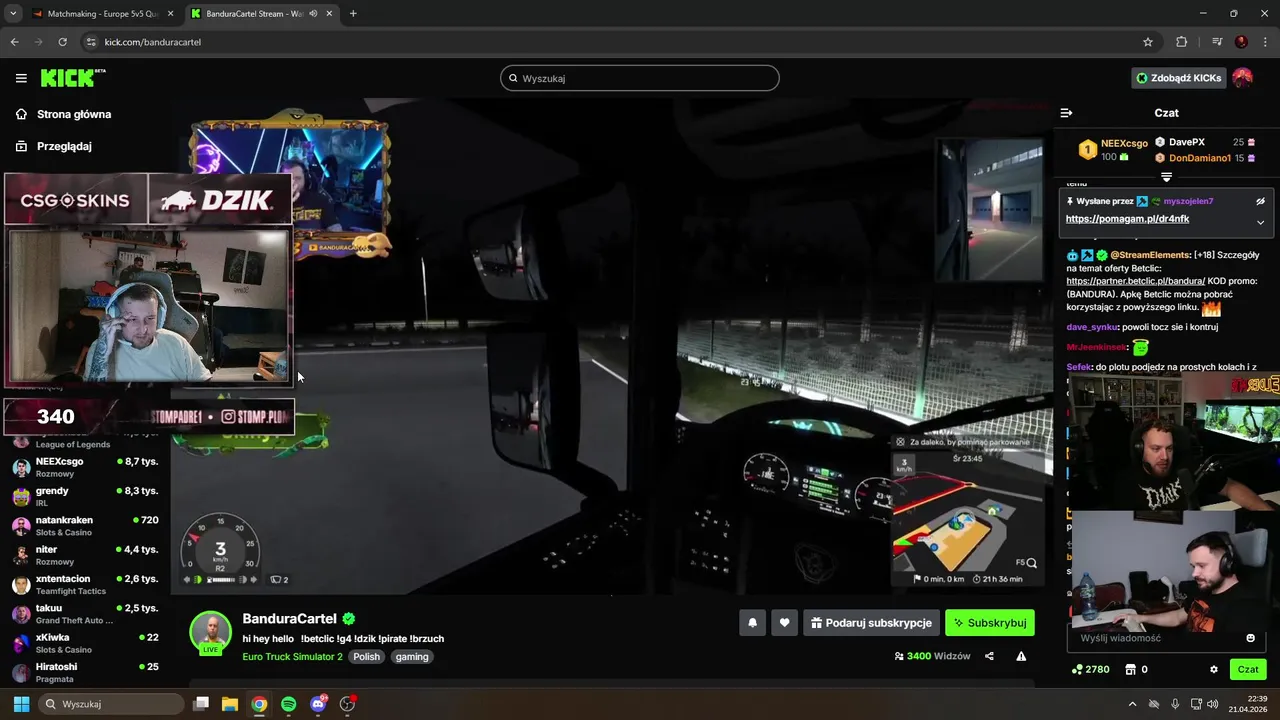Screen dimensions: 1280x720
Task: Click the KICK logo
Action: pos(72,78)
